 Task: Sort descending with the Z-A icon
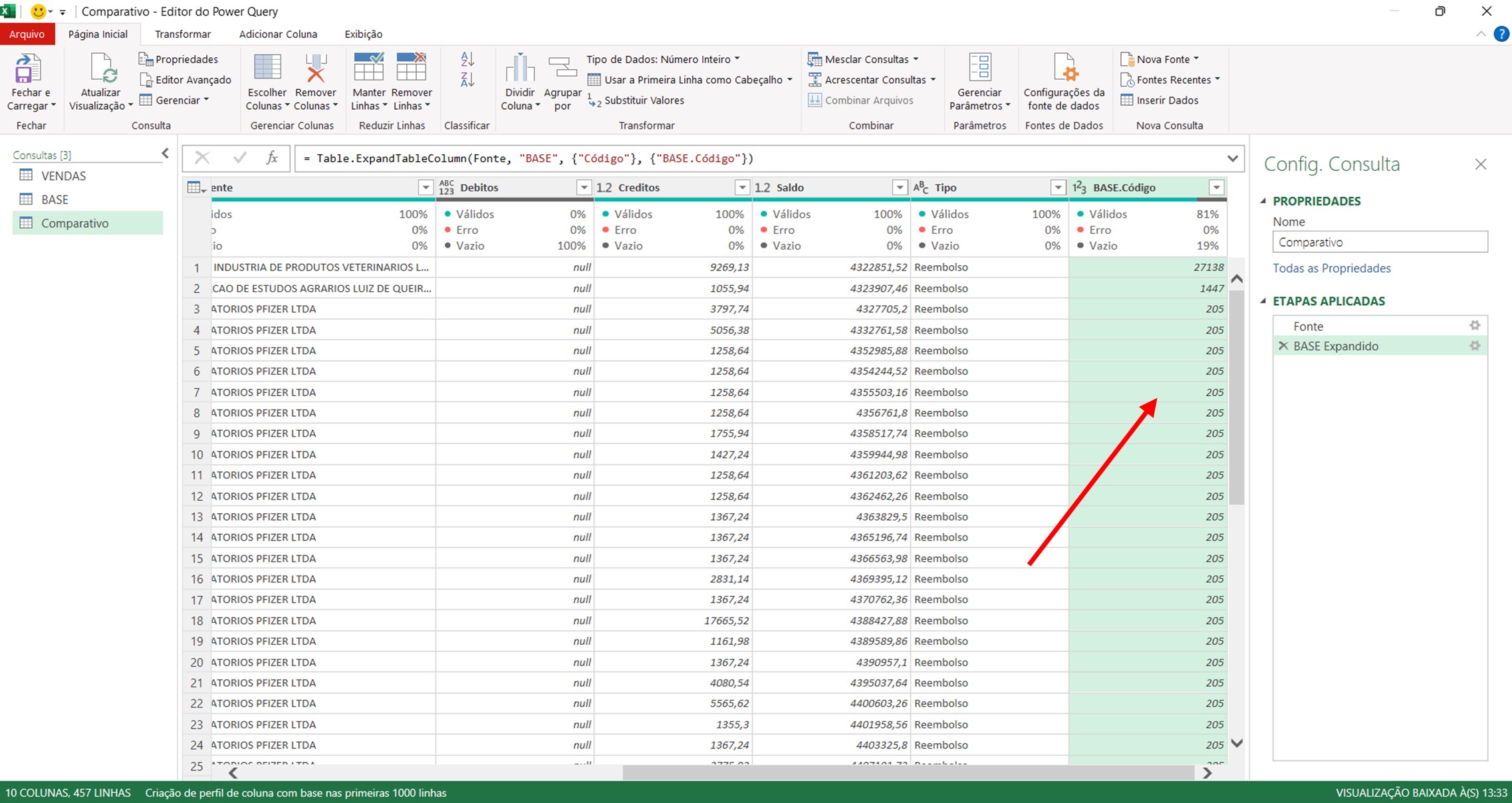coord(467,80)
